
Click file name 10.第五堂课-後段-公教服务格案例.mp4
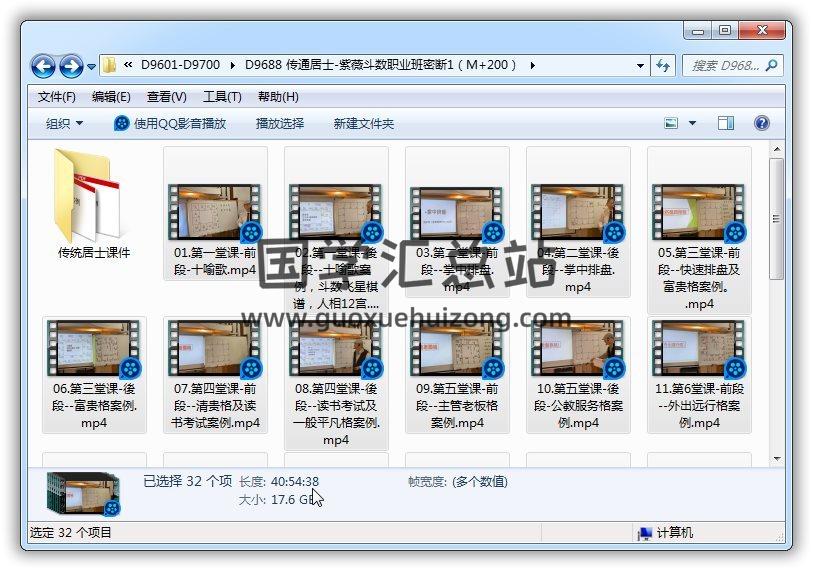tap(578, 406)
